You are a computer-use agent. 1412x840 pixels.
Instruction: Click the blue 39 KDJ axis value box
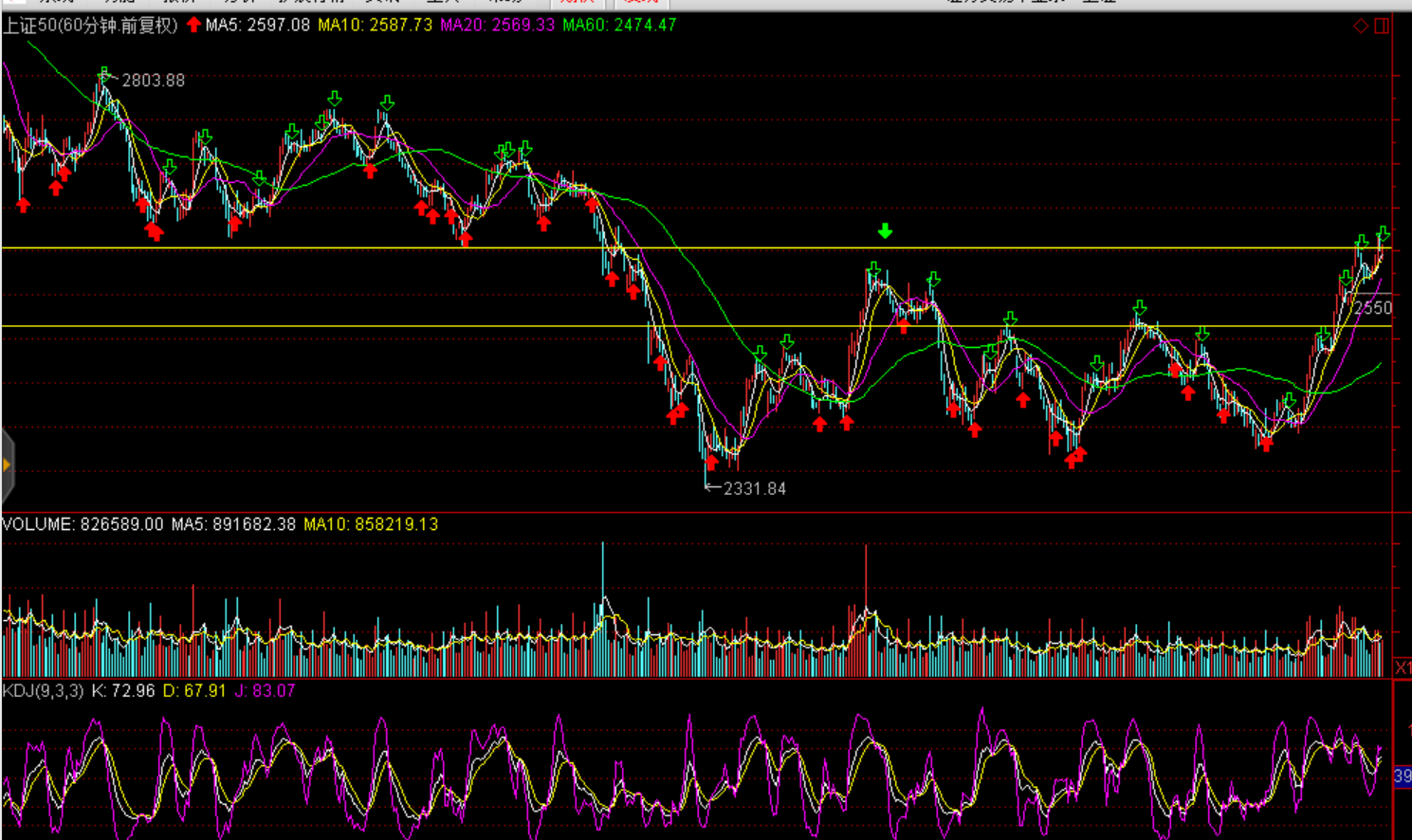point(1403,776)
